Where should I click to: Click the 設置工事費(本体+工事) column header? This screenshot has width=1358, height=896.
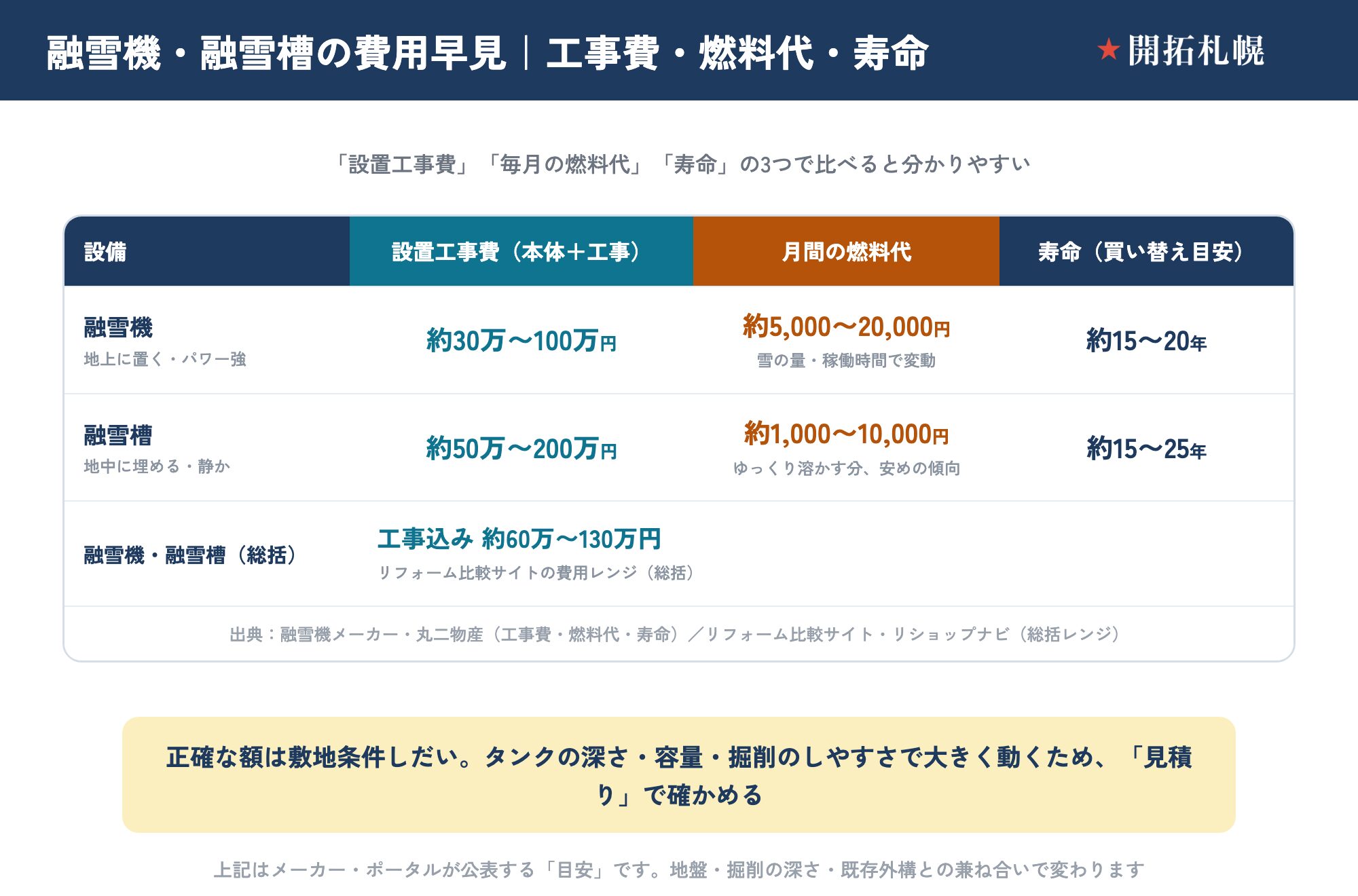pos(521,251)
